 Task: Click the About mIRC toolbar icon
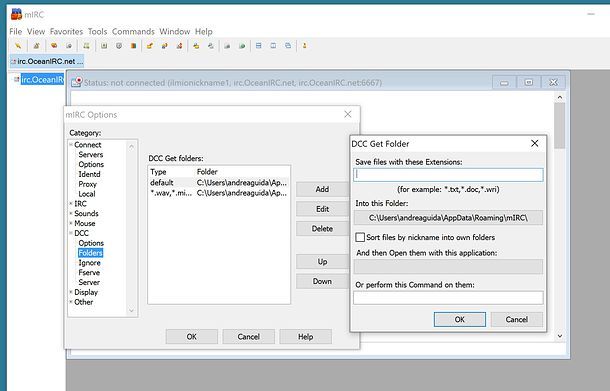[305, 46]
